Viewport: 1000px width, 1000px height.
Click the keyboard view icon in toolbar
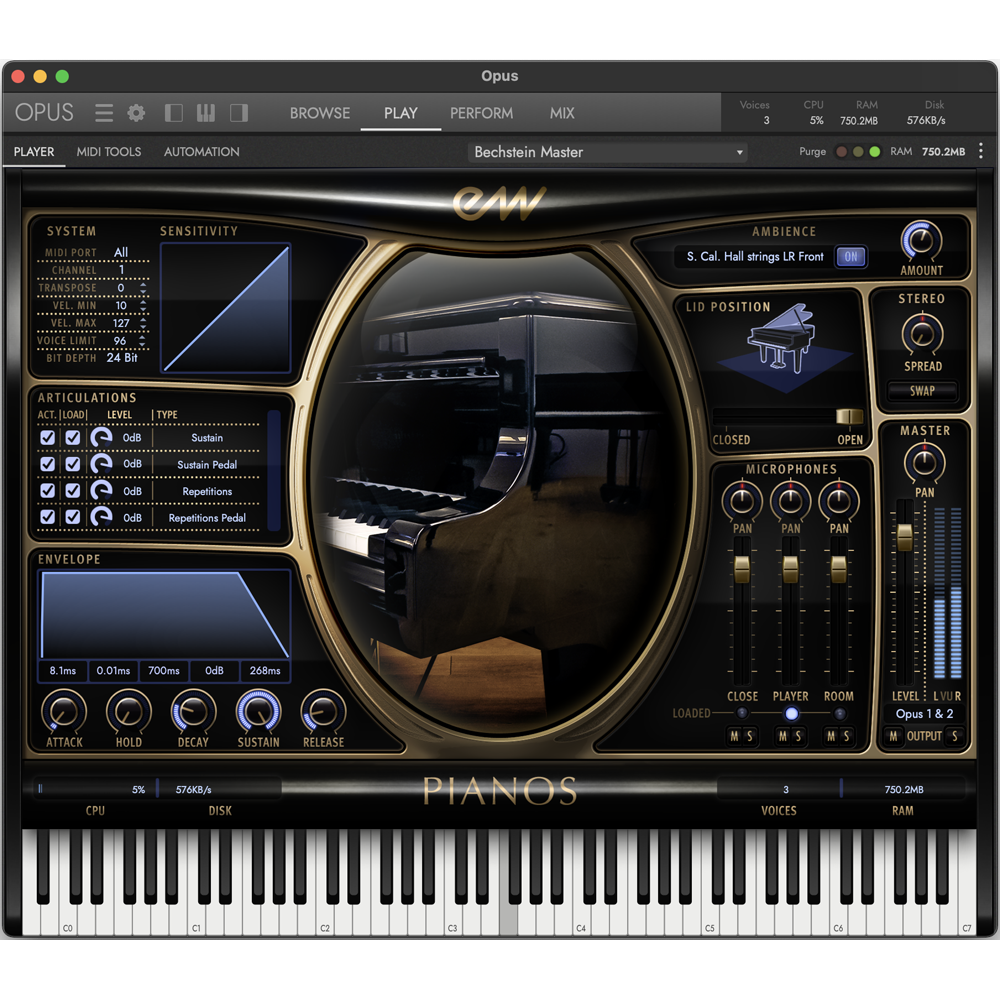[x=205, y=113]
